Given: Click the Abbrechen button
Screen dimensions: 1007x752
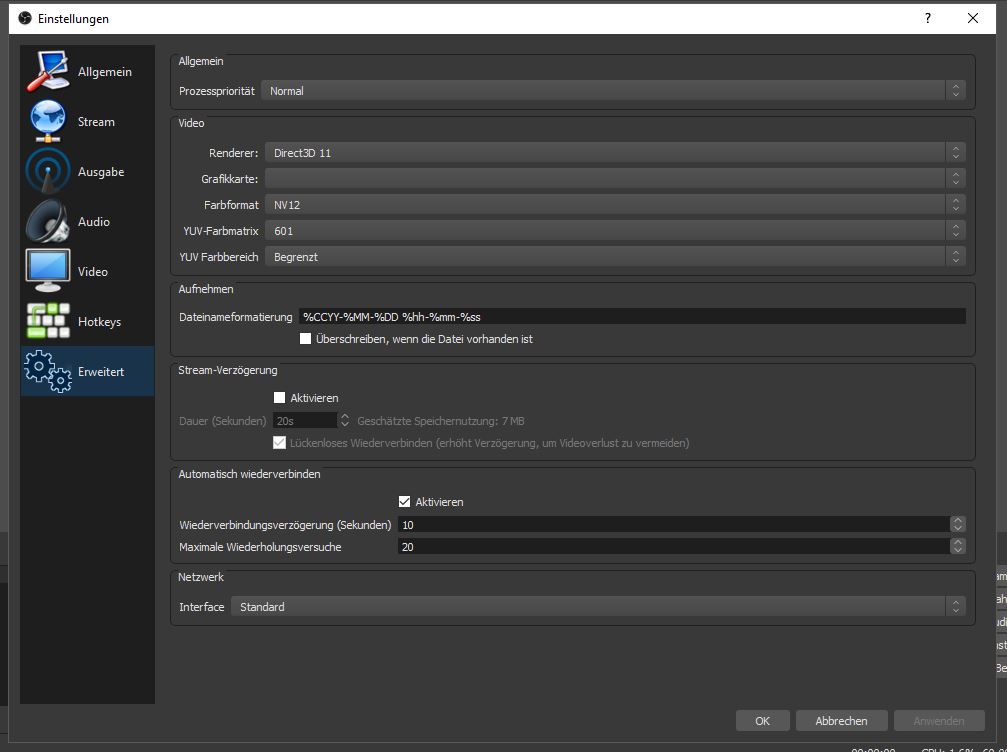Looking at the screenshot, I should [840, 721].
